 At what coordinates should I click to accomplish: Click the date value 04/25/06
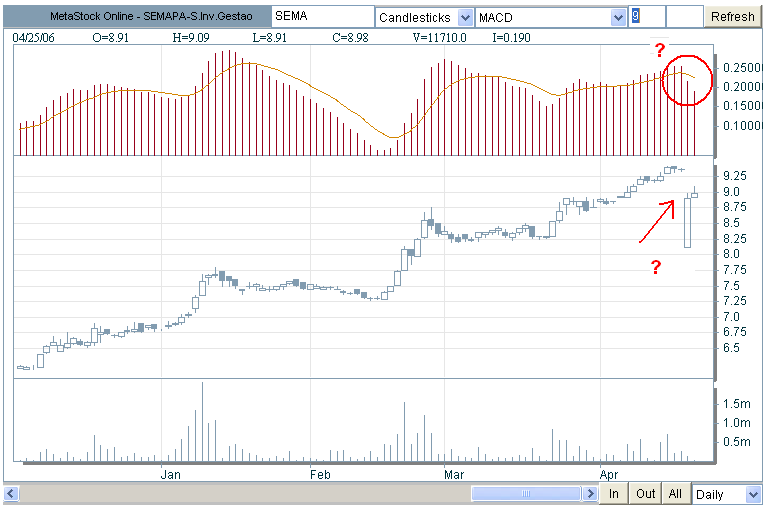[33, 38]
